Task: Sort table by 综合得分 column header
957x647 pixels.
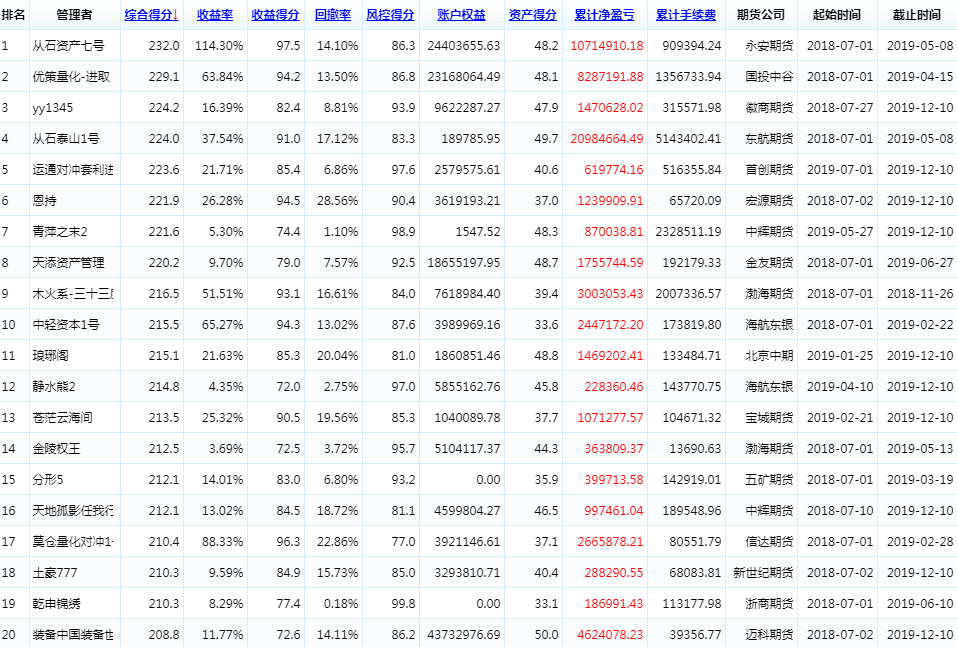Action: pyautogui.click(x=150, y=15)
